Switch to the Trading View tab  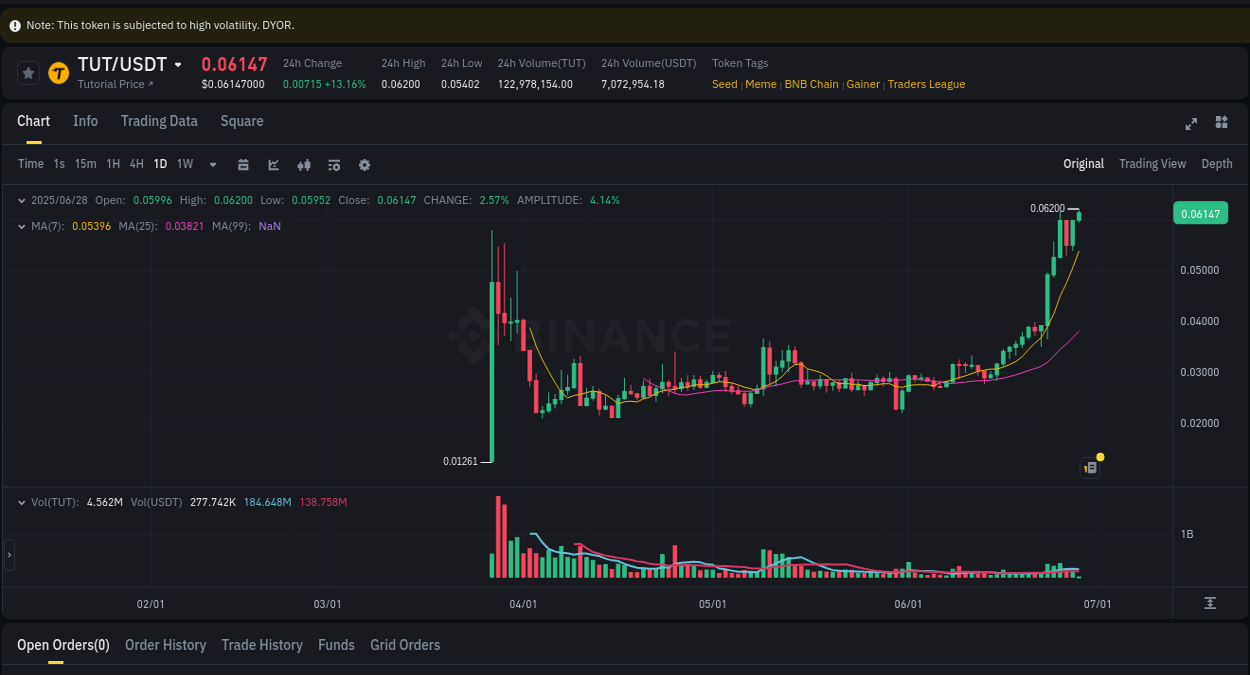click(x=1152, y=163)
